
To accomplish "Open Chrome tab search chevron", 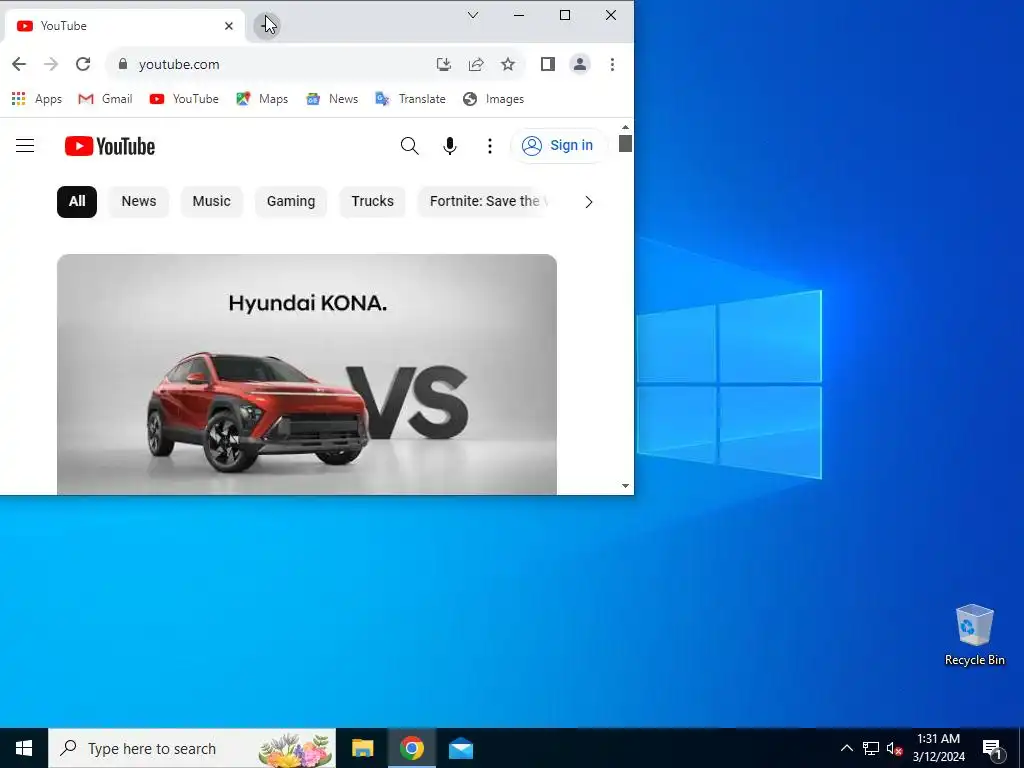I will point(473,15).
